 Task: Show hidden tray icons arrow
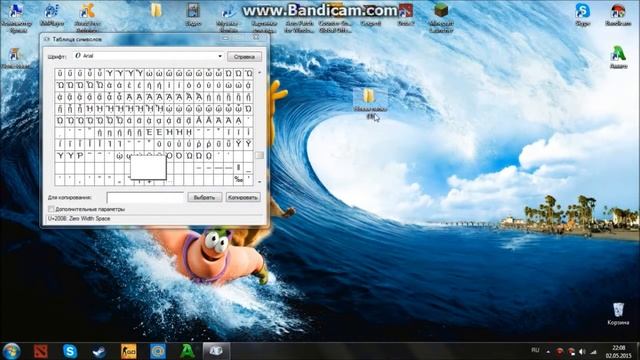tap(548, 351)
